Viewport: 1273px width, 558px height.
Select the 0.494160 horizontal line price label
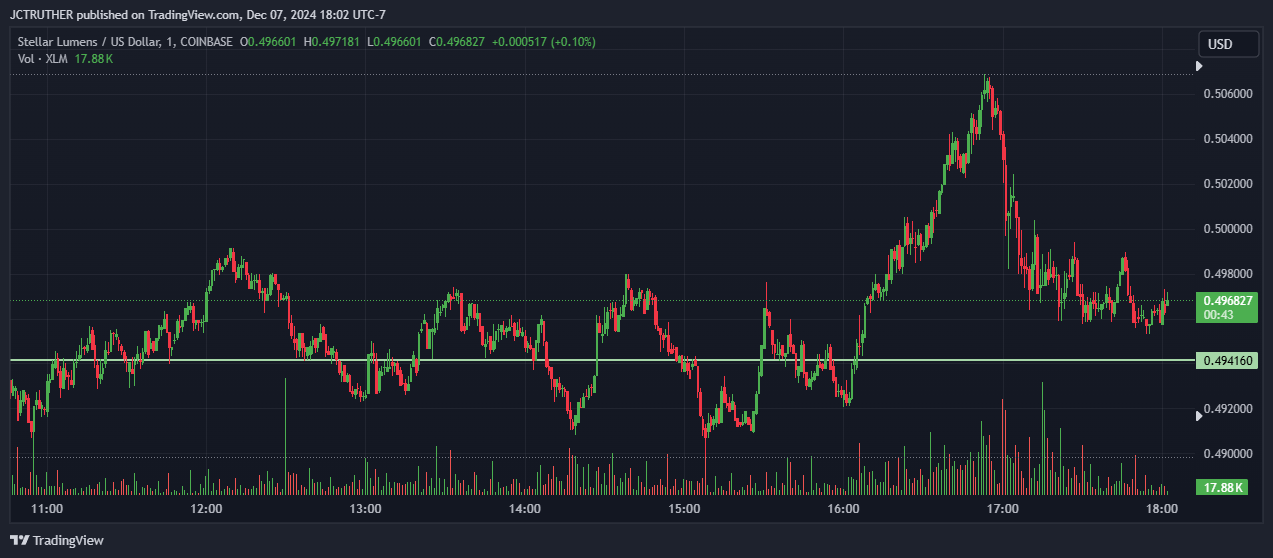1226,360
